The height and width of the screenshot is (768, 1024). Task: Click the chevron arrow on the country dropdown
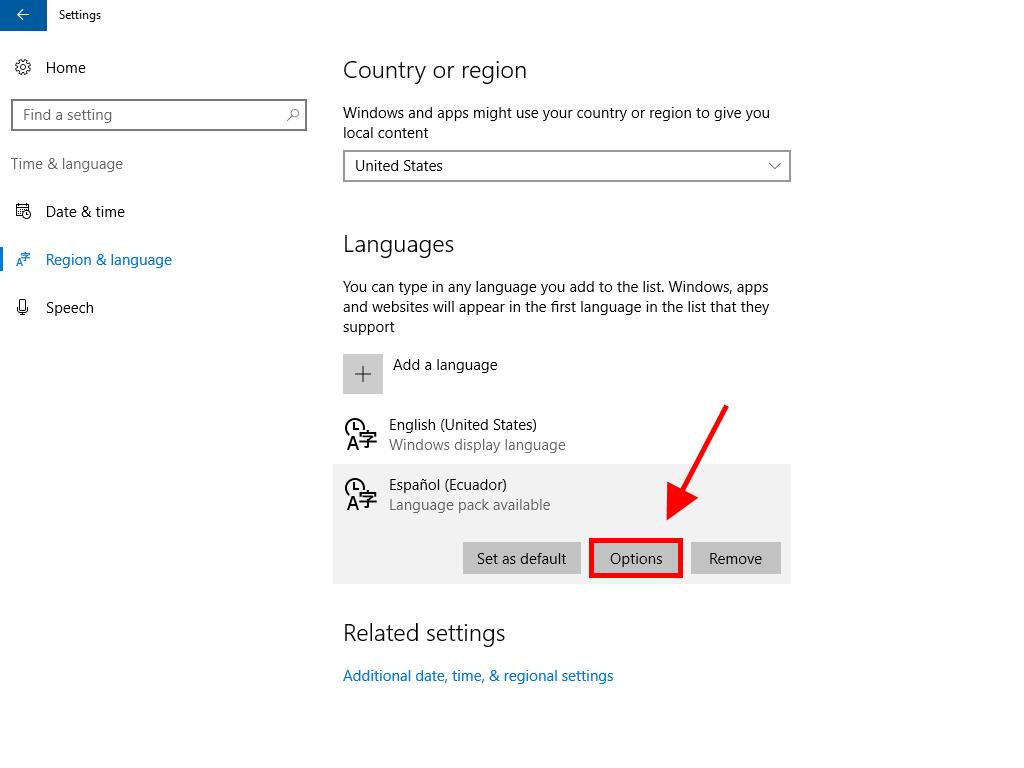774,166
